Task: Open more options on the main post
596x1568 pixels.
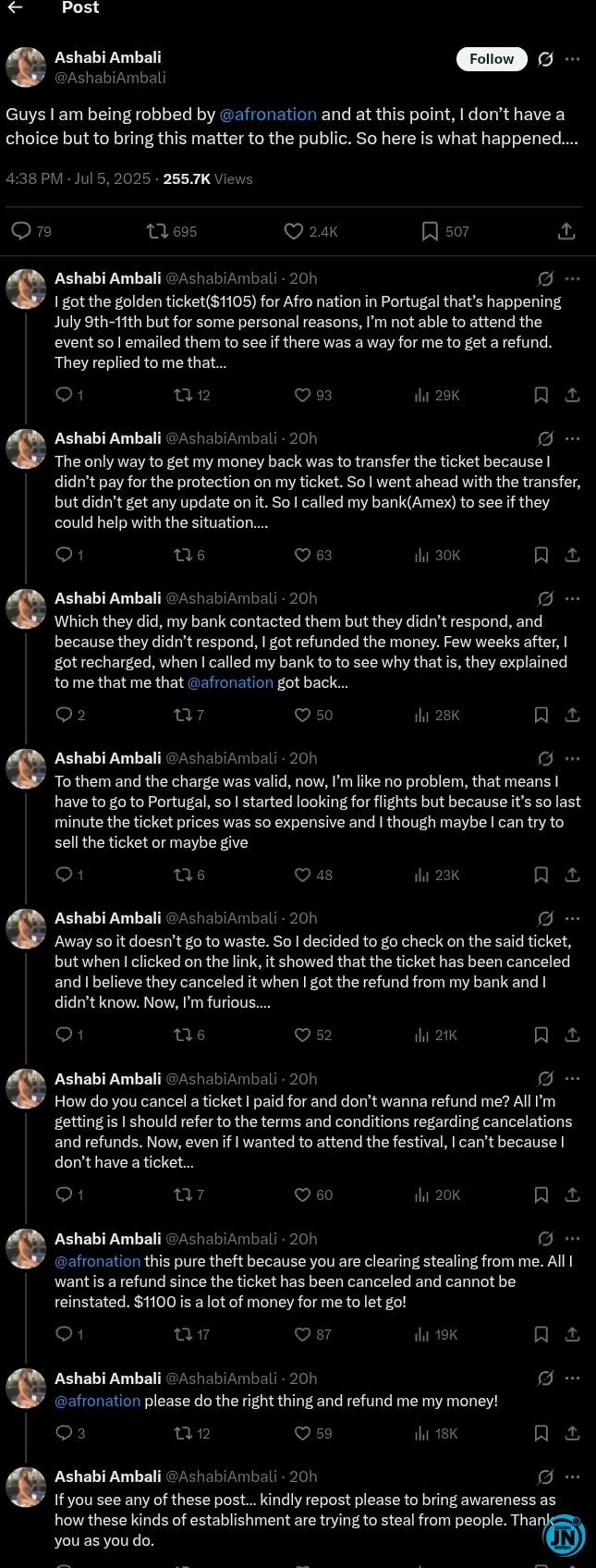Action: click(x=573, y=59)
